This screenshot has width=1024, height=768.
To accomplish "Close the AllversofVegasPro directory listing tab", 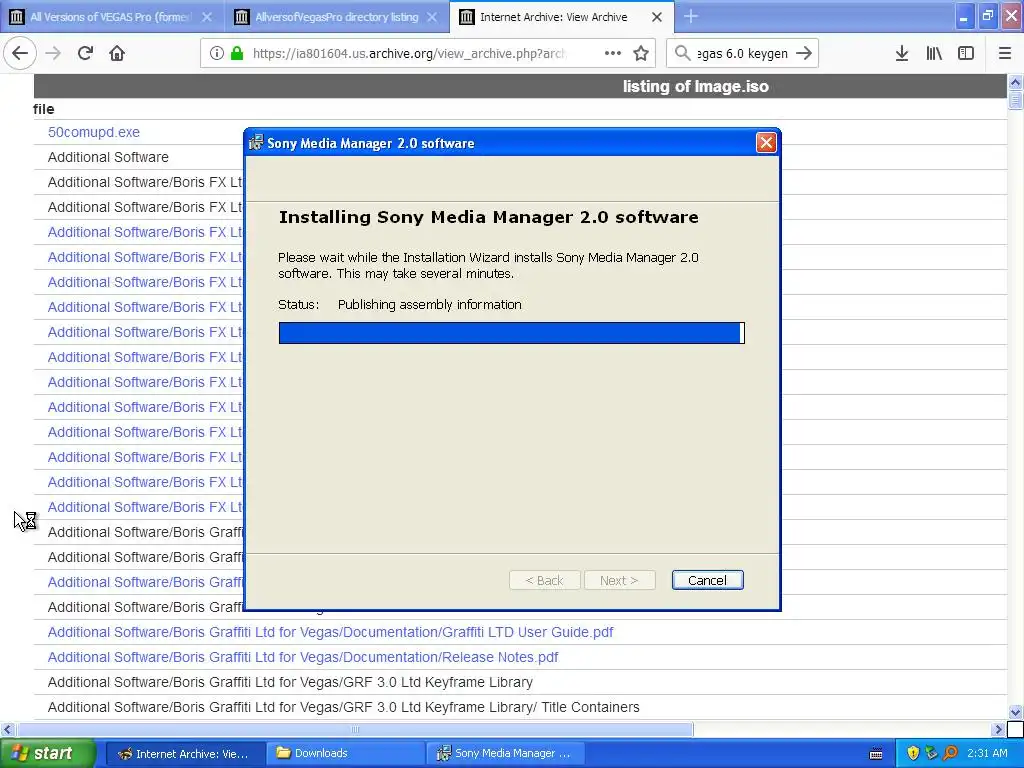I will point(432,17).
